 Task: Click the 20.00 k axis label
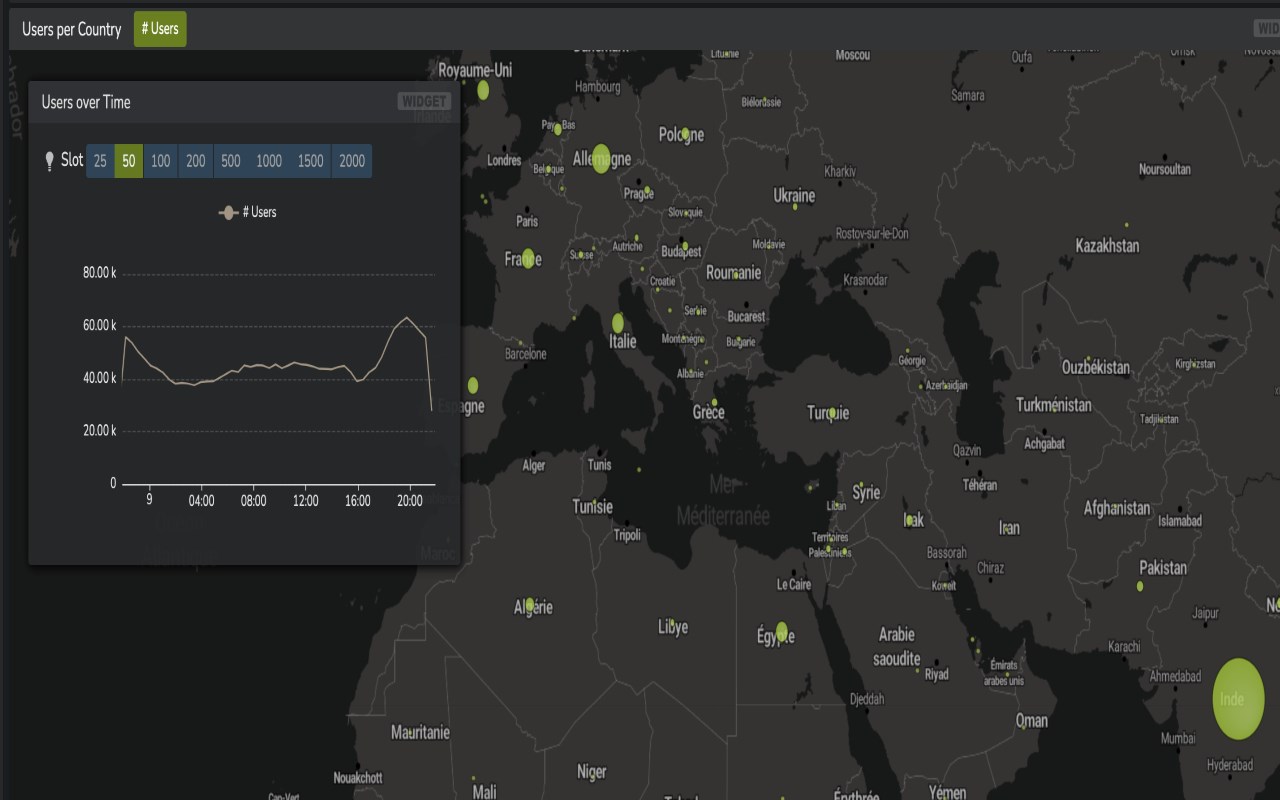coord(99,430)
